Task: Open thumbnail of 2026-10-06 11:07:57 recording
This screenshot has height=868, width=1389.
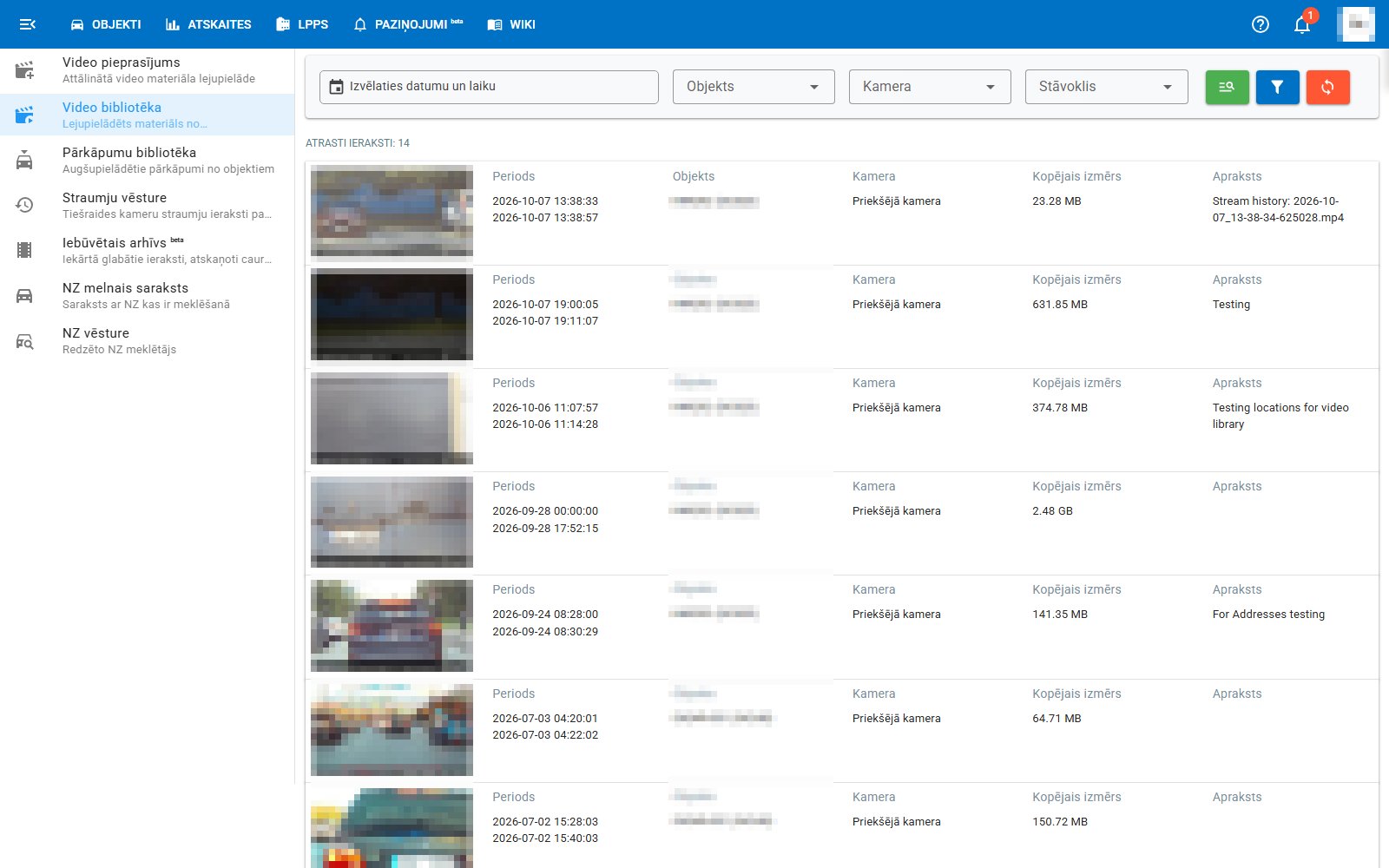Action: (x=392, y=418)
